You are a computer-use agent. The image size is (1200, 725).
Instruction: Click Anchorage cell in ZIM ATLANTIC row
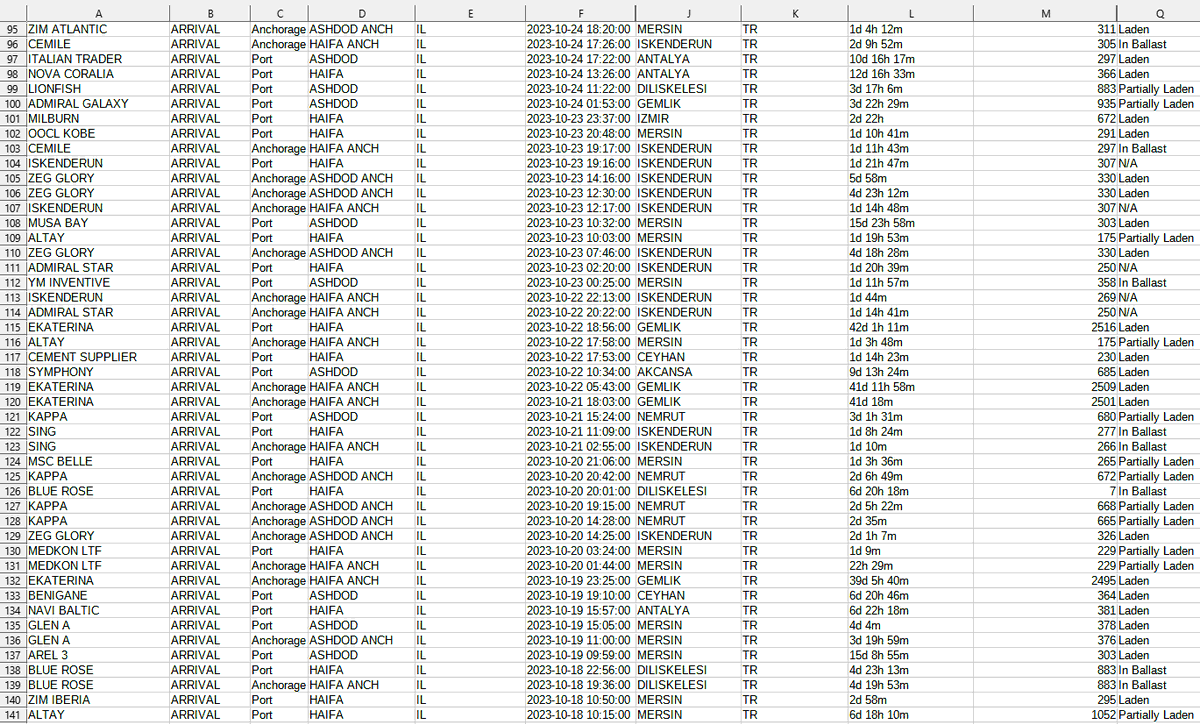click(x=279, y=30)
